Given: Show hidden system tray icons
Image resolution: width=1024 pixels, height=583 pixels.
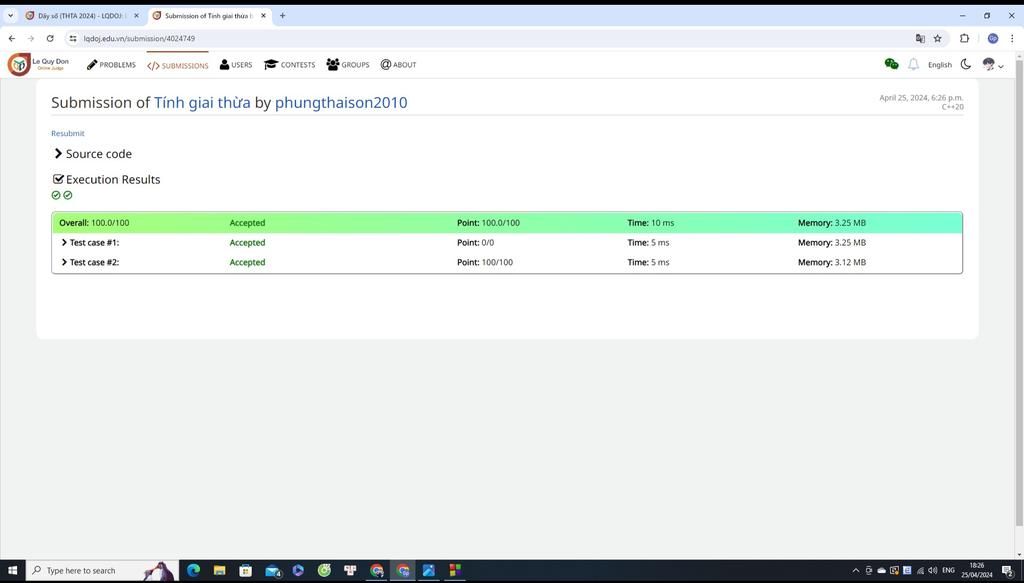Looking at the screenshot, I should 856,571.
